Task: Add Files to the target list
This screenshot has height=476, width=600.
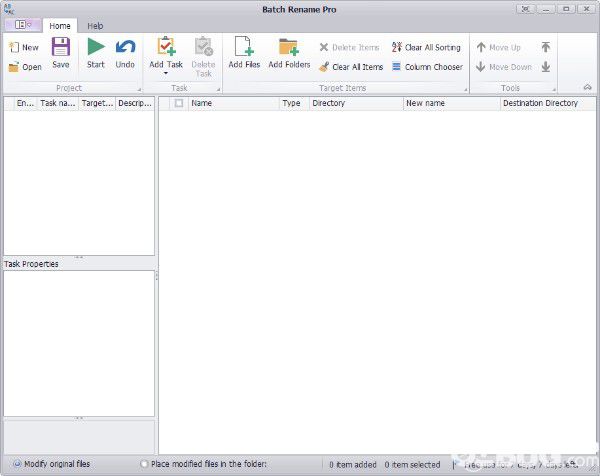Action: click(x=244, y=53)
